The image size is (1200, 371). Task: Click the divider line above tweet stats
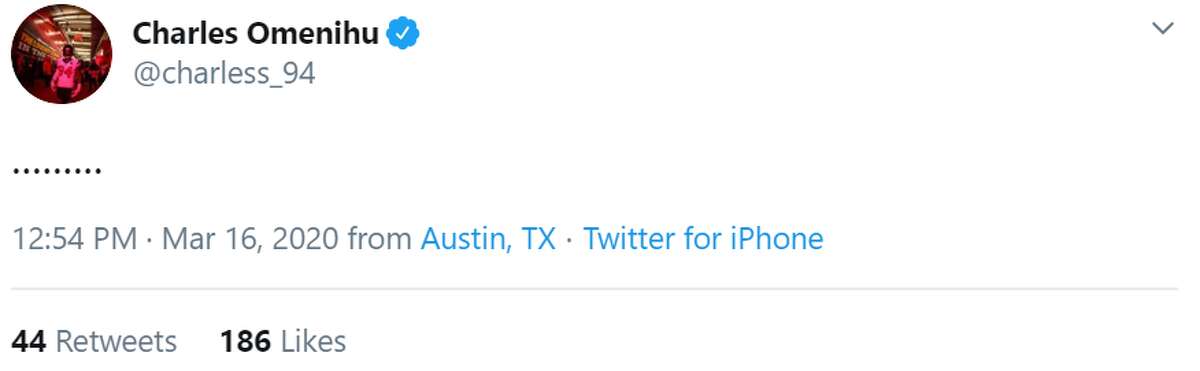595,289
